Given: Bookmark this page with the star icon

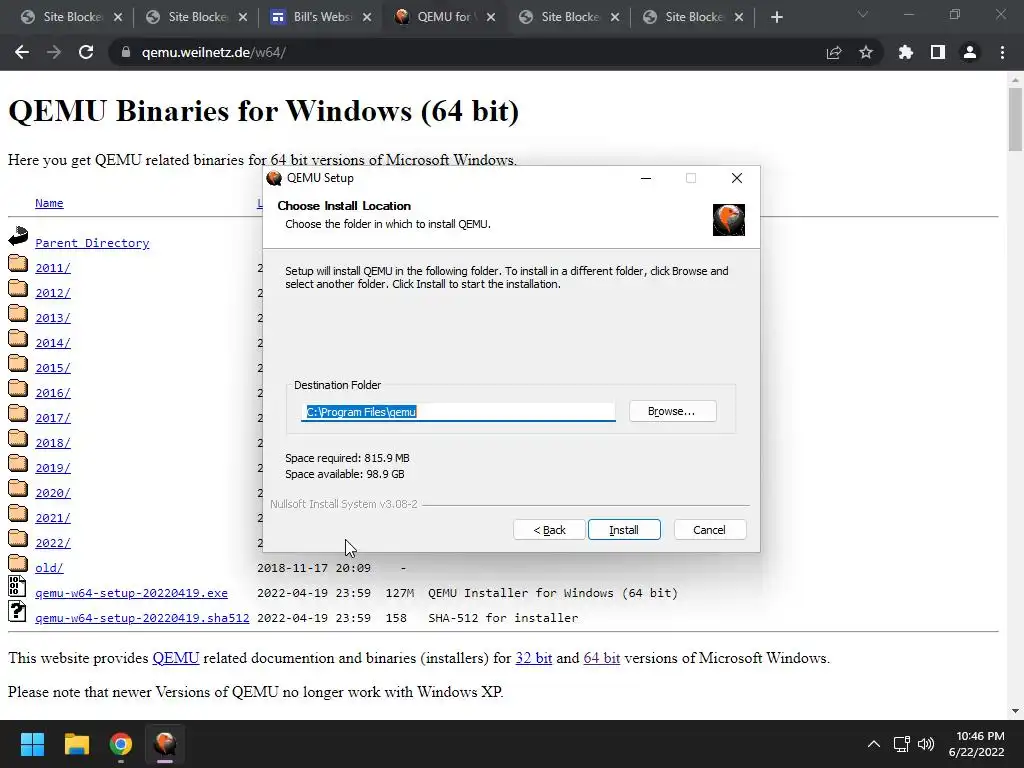Looking at the screenshot, I should coord(866,52).
